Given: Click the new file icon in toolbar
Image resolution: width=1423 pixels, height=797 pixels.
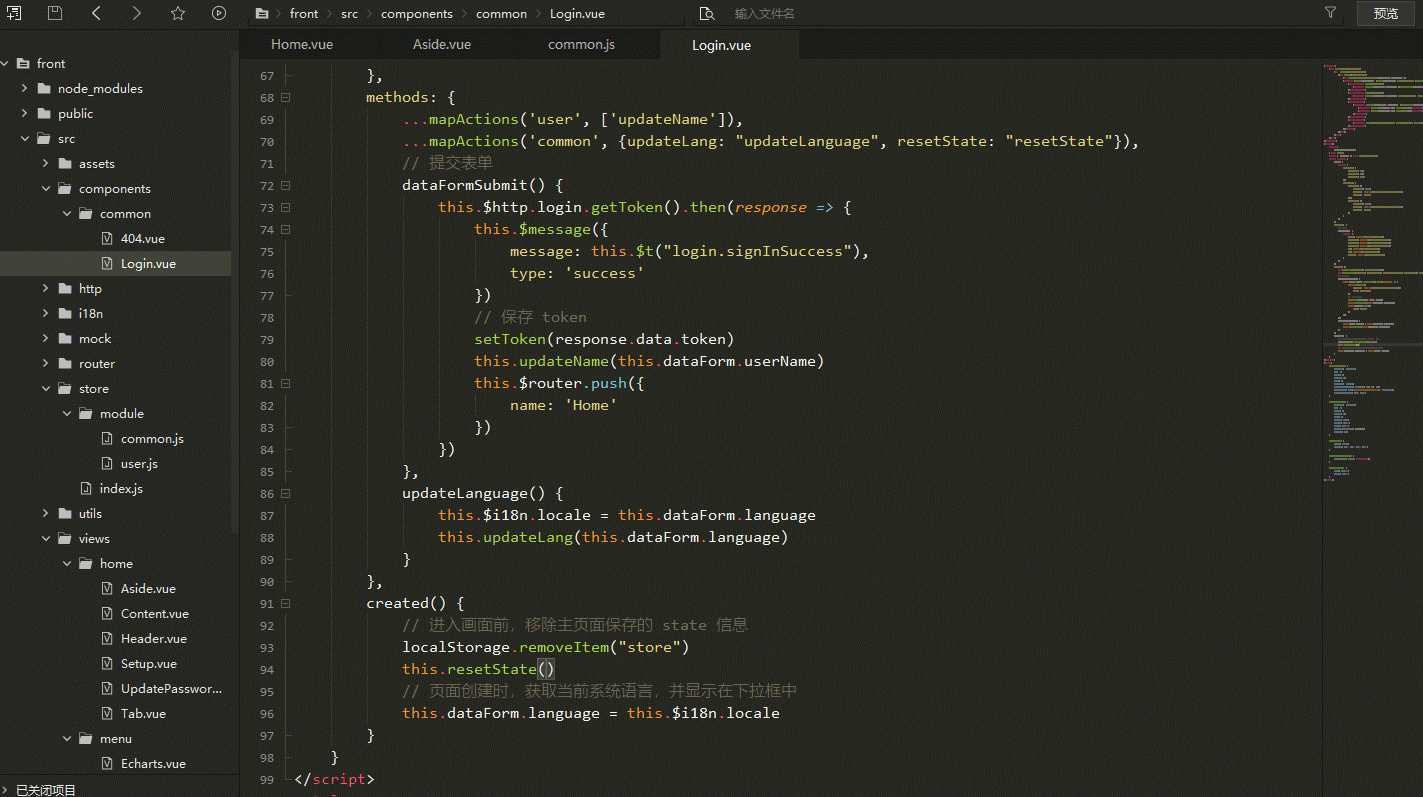Looking at the screenshot, I should point(13,13).
